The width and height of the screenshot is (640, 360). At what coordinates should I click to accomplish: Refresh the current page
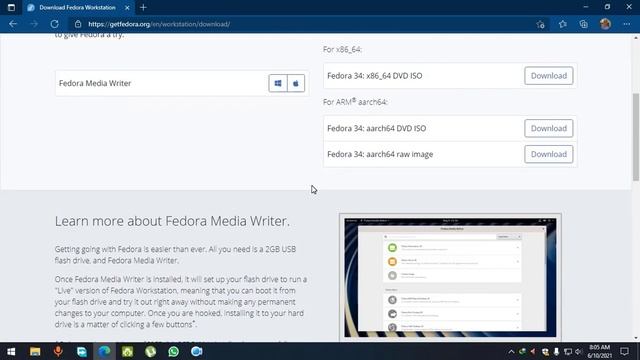point(54,24)
